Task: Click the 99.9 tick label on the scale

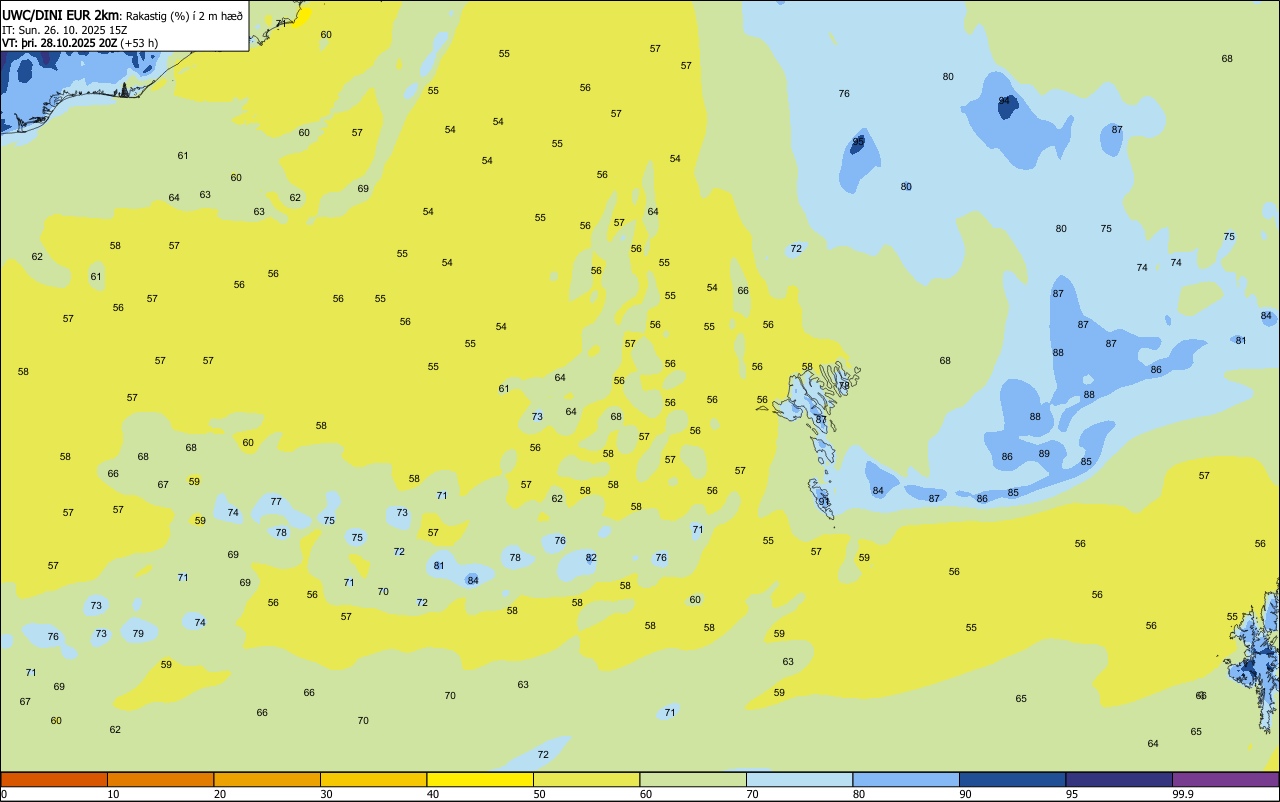Action: pos(1183,794)
